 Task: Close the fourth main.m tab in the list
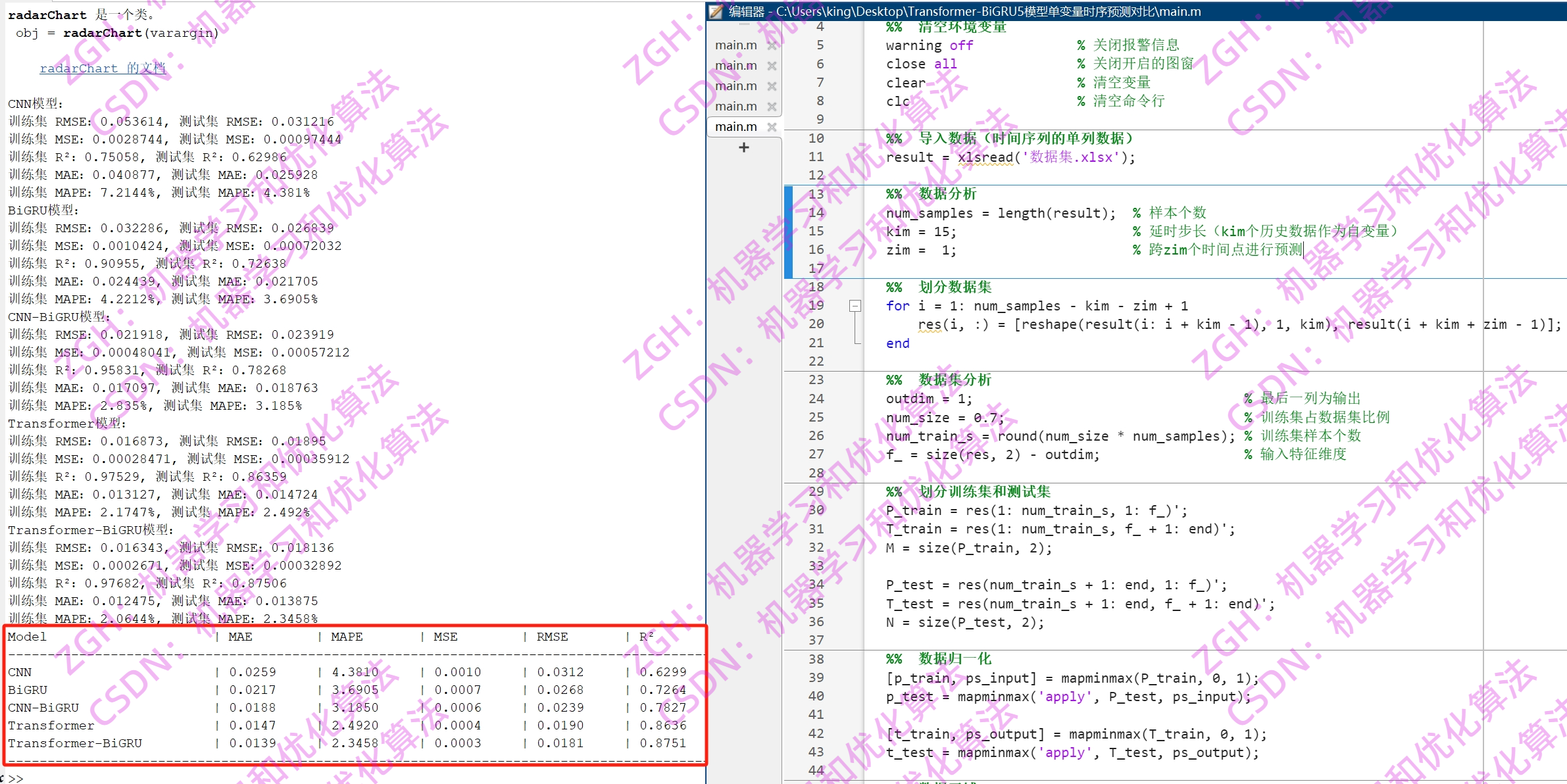point(772,106)
